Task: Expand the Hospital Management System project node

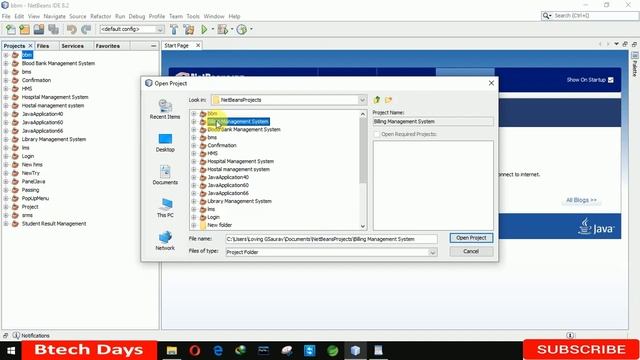Action: pos(6,97)
